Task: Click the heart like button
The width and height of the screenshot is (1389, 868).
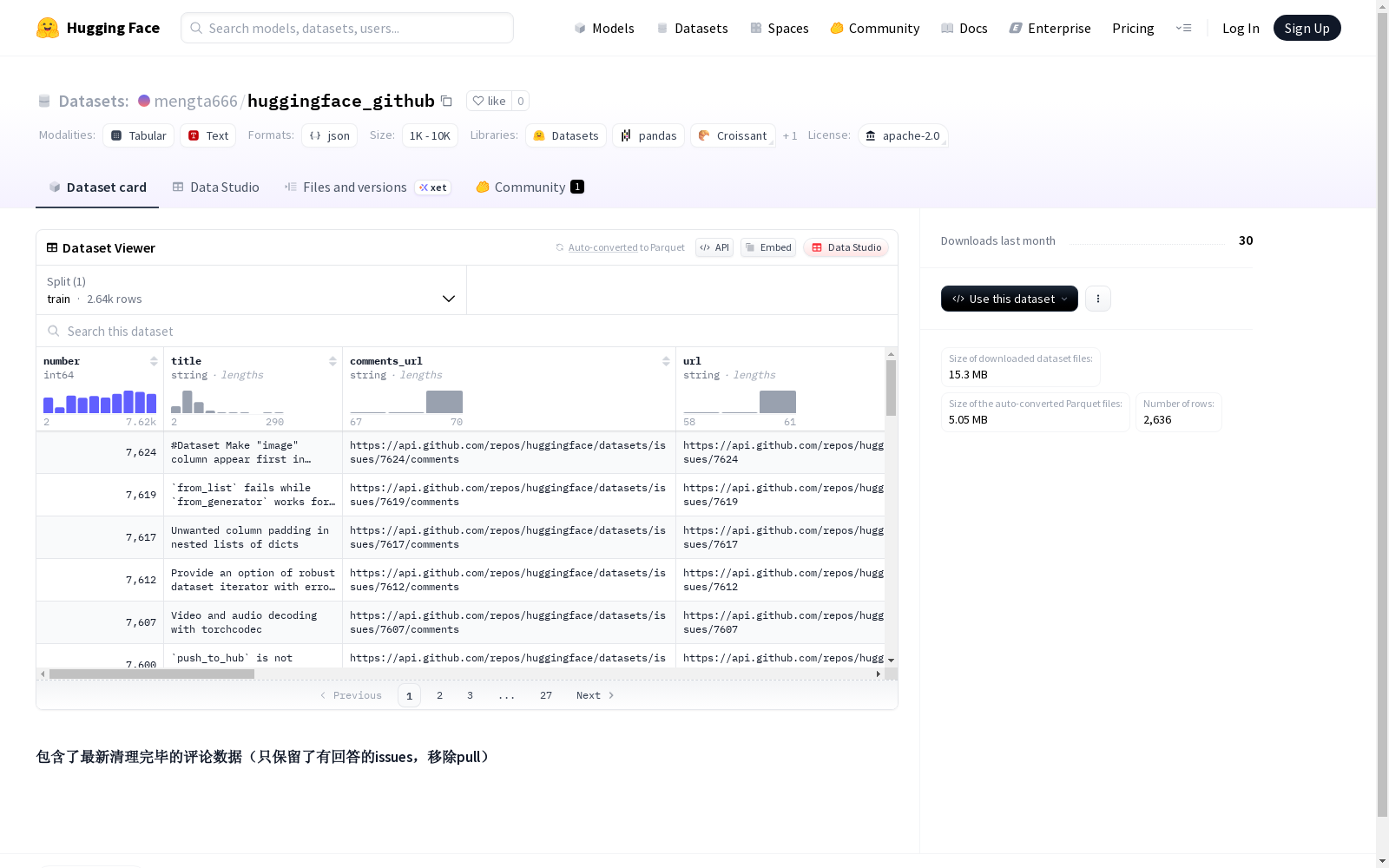Action: coord(489,101)
